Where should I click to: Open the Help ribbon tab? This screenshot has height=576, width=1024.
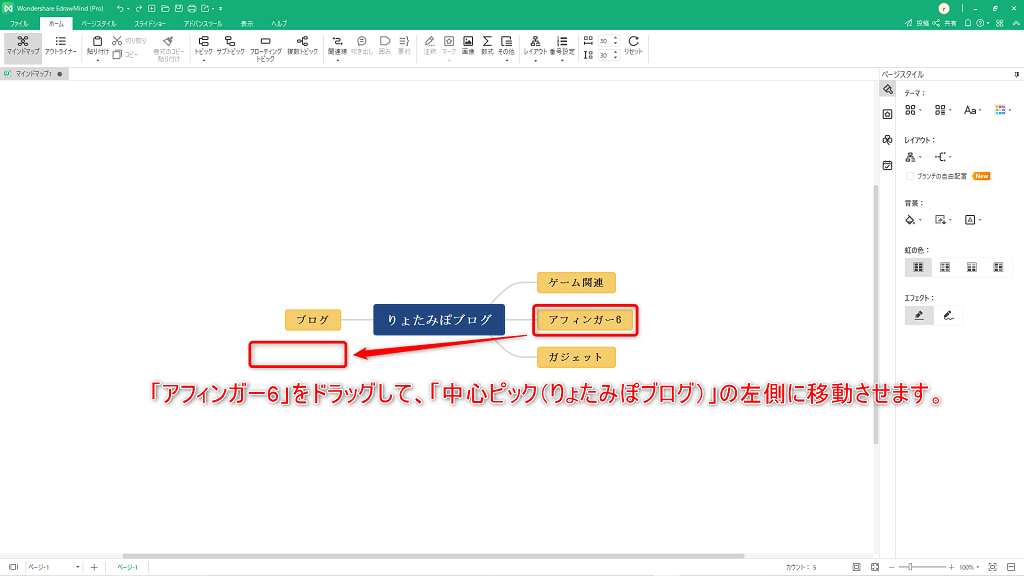pyautogui.click(x=280, y=24)
